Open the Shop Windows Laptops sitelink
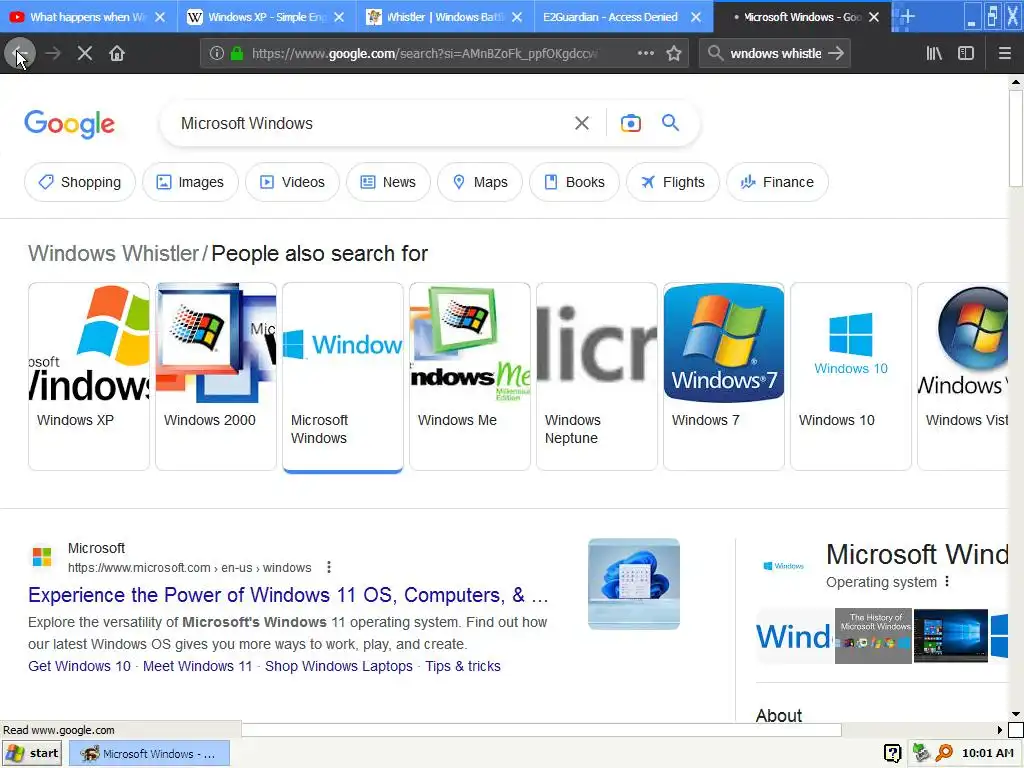This screenshot has height=768, width=1024. [x=338, y=666]
